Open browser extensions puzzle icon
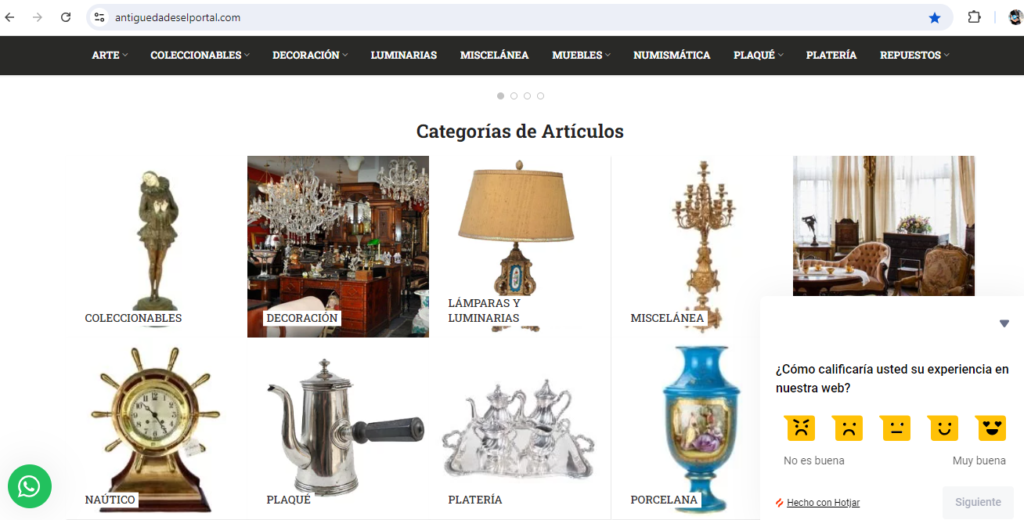This screenshot has width=1024, height=520. (974, 18)
